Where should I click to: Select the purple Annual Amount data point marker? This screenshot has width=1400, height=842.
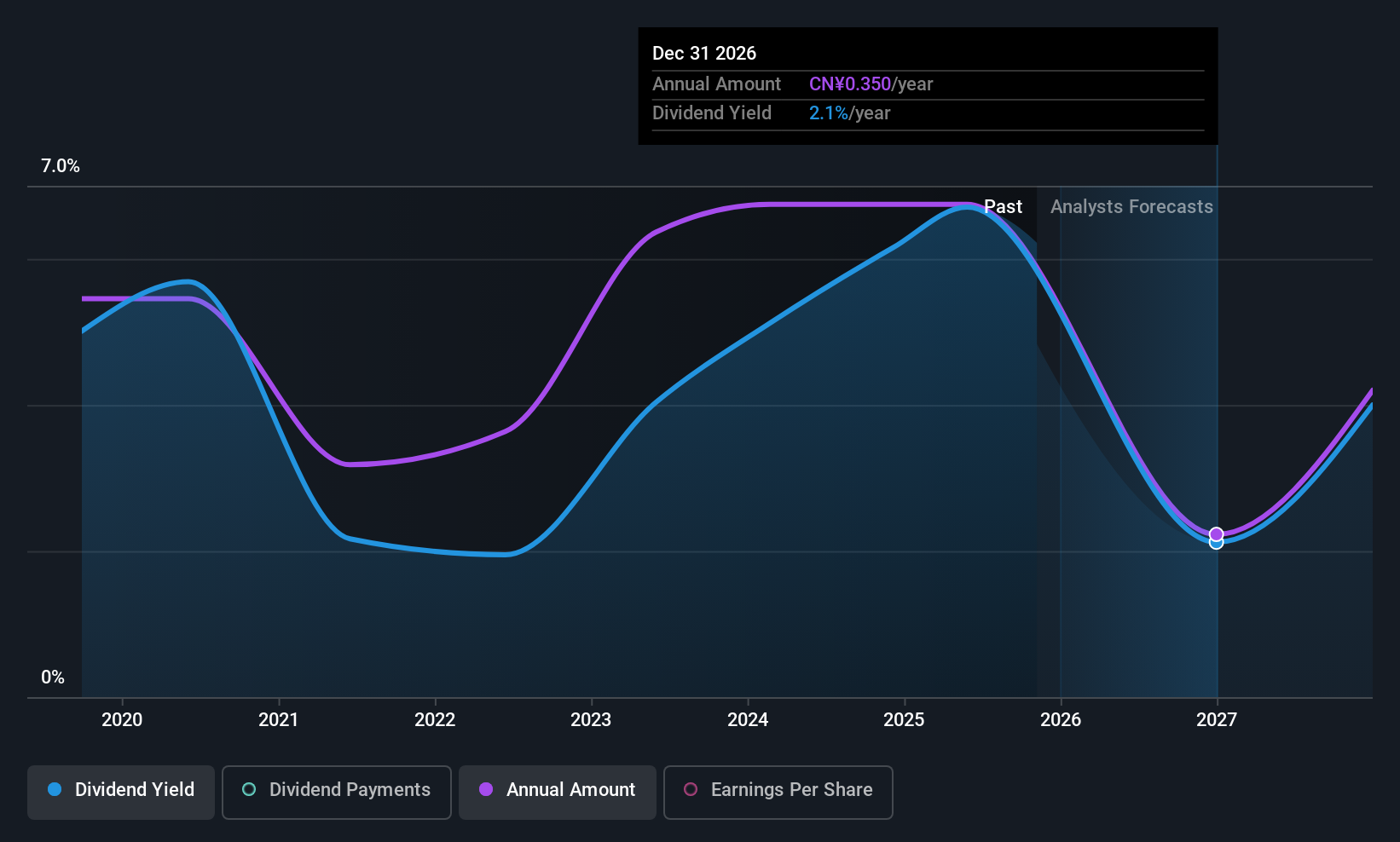tap(1217, 533)
